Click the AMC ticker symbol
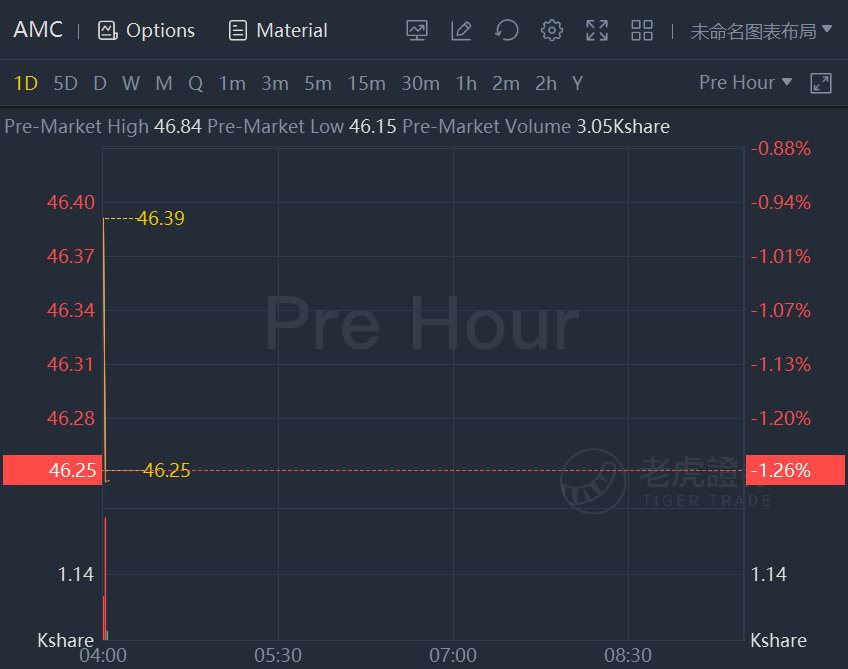848x669 pixels. click(x=38, y=30)
